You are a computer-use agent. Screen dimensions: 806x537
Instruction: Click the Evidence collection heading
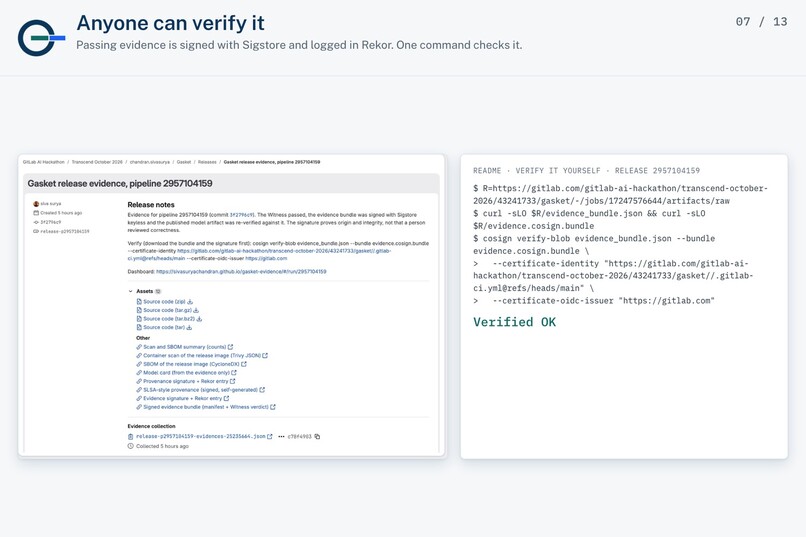151,426
